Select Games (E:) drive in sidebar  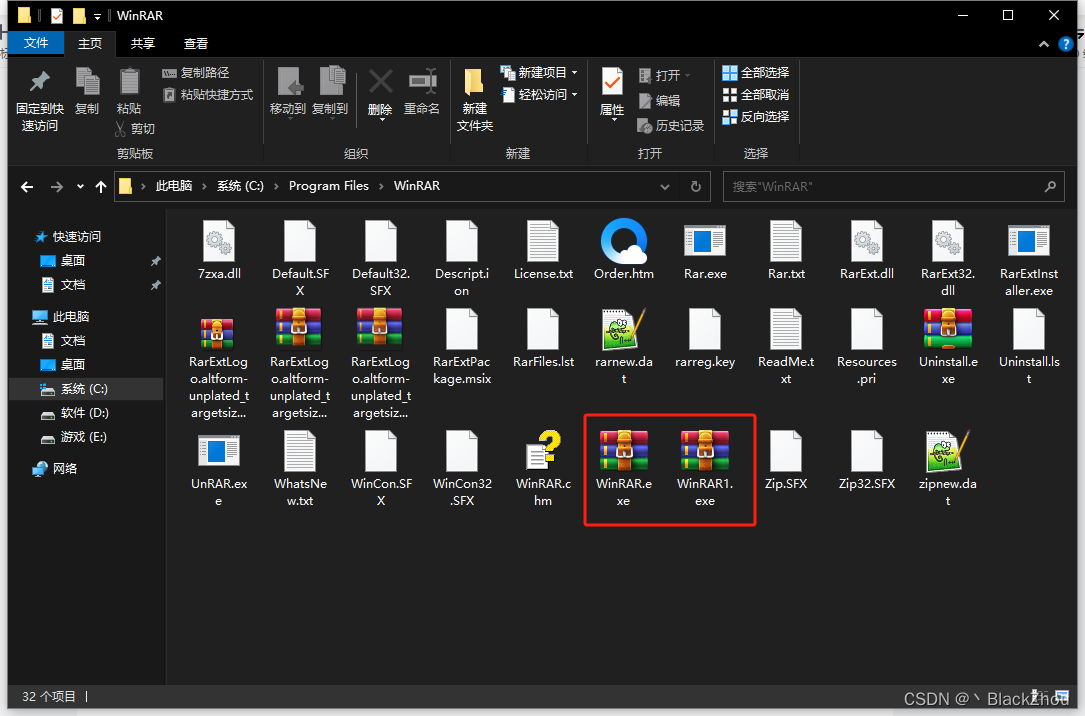(74, 437)
